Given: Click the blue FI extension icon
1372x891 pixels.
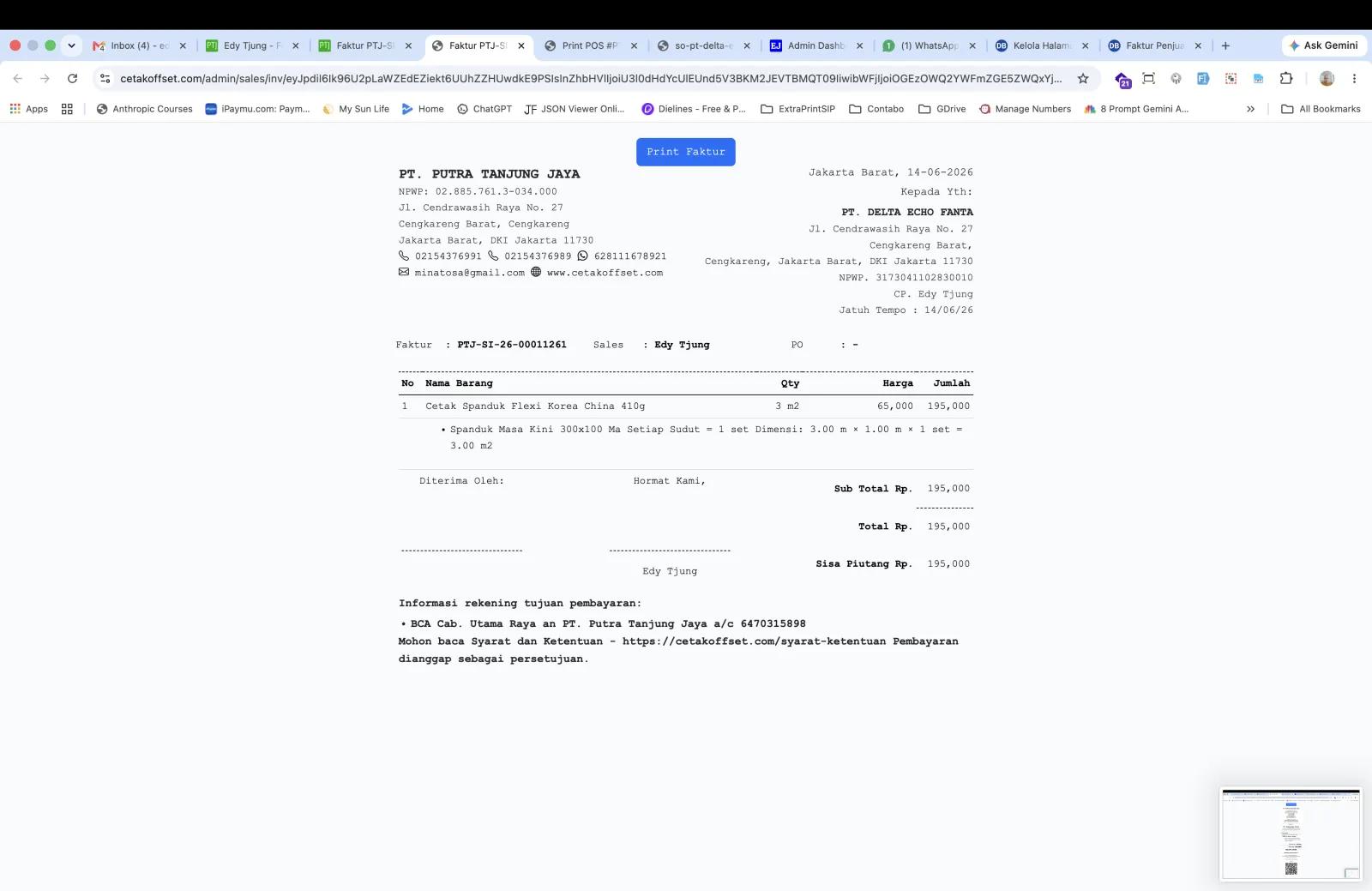Looking at the screenshot, I should coord(1203,79).
